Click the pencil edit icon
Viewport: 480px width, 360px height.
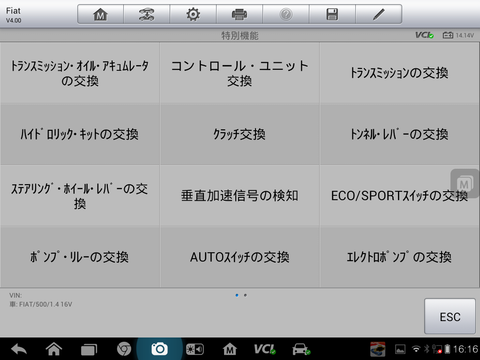379,14
